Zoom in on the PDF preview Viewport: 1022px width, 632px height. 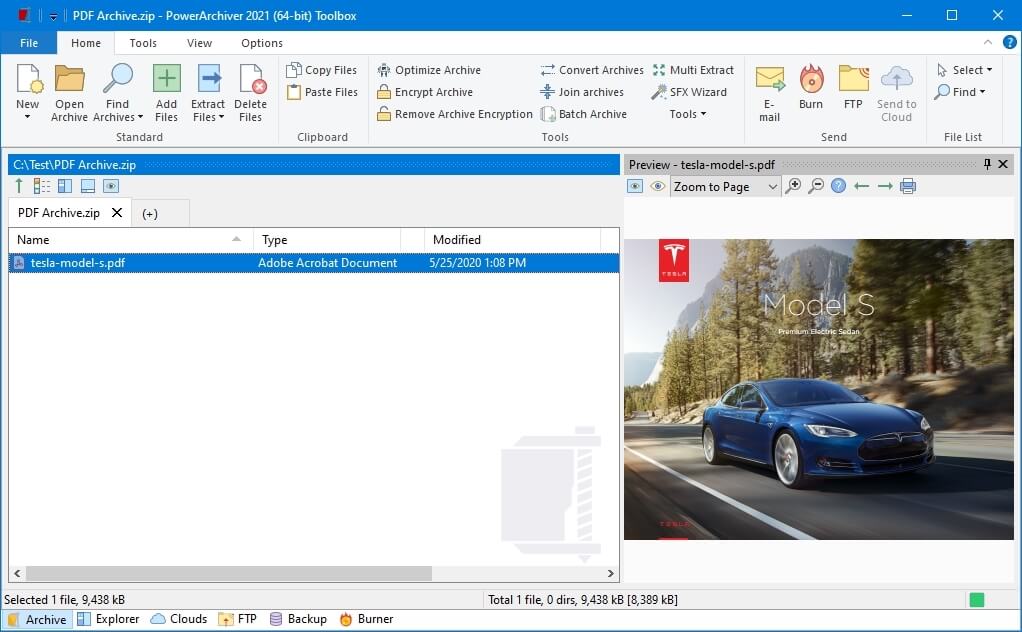793,186
